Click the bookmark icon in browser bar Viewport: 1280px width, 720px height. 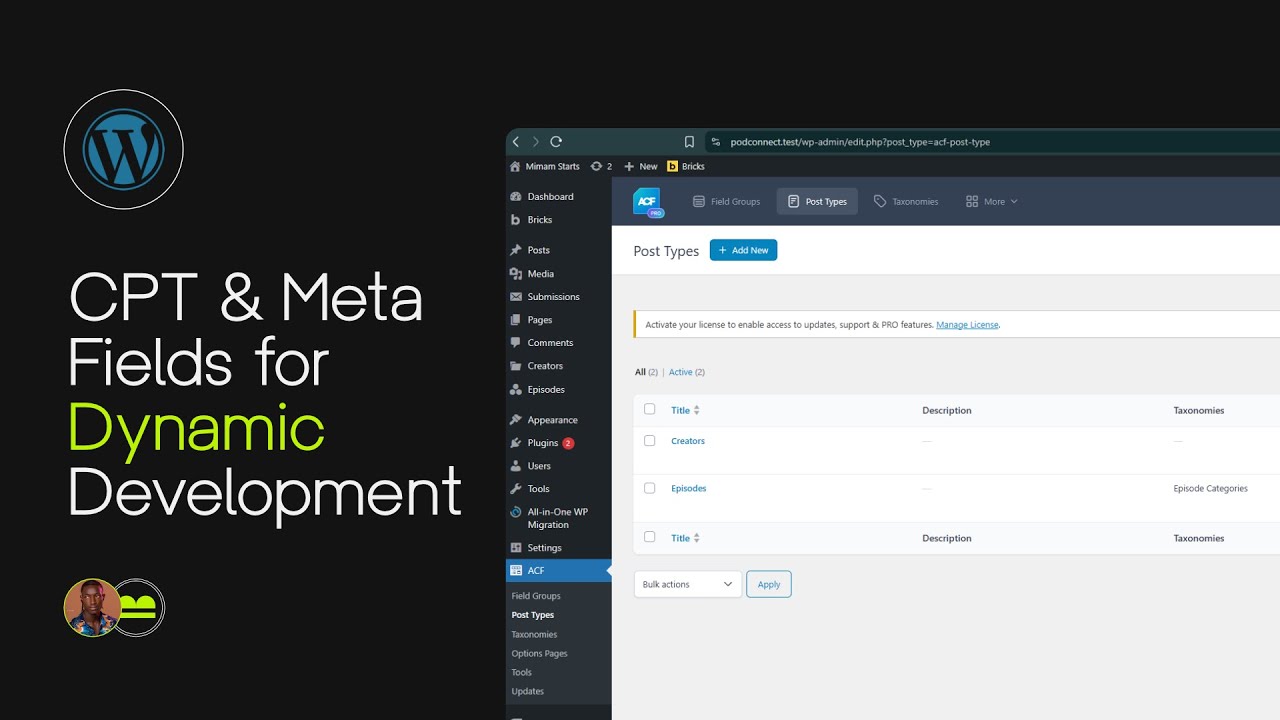click(689, 142)
